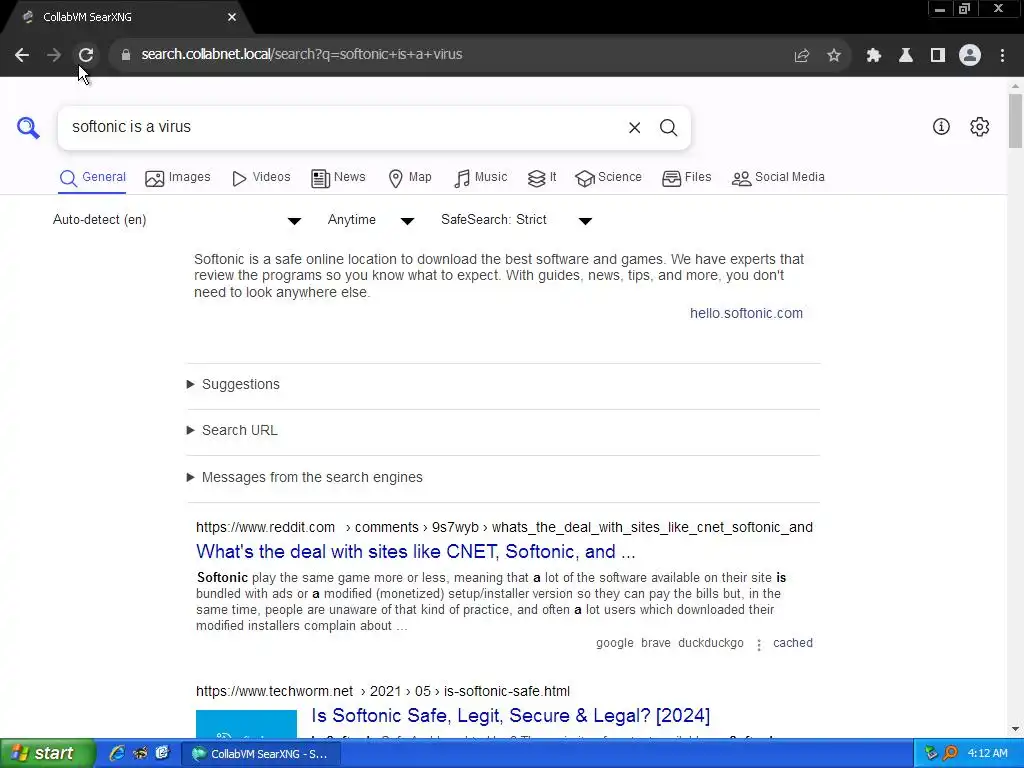This screenshot has width=1024, height=768.
Task: Click the padlock site info icon
Action: [x=126, y=55]
